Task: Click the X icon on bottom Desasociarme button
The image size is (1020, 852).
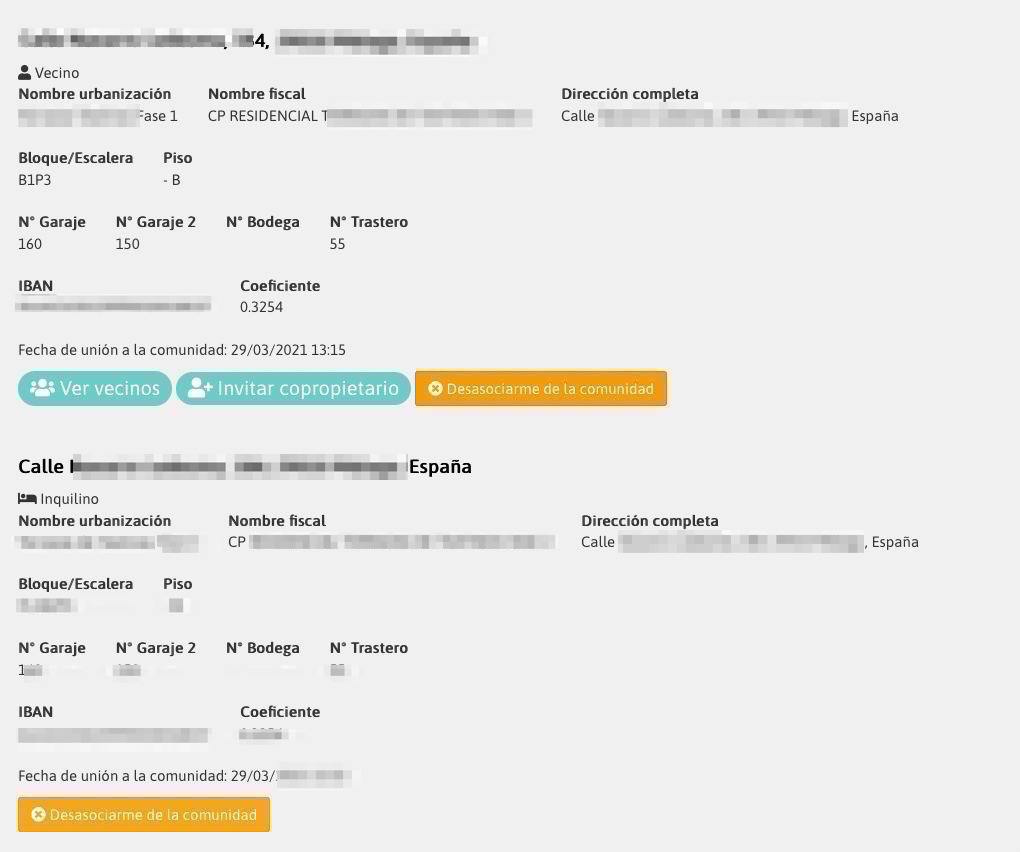Action: pos(38,814)
